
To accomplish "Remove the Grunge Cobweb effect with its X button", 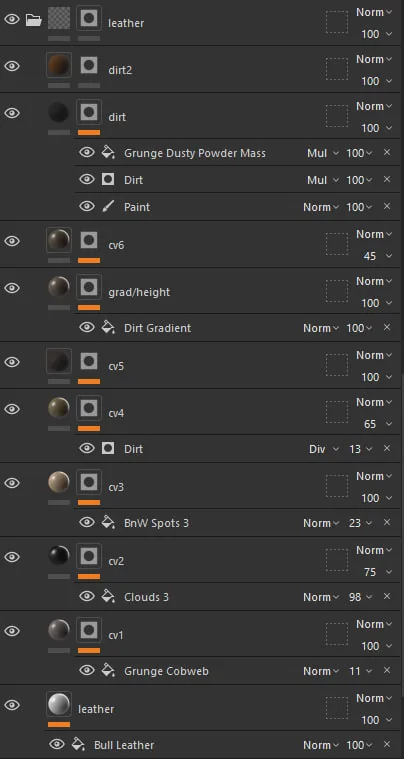I will [x=387, y=670].
